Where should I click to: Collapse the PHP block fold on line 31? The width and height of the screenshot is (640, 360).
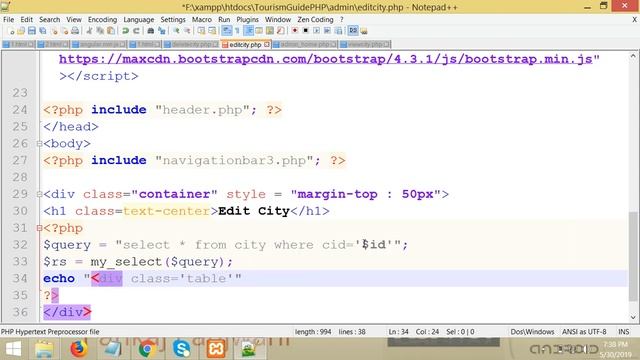[x=39, y=228]
